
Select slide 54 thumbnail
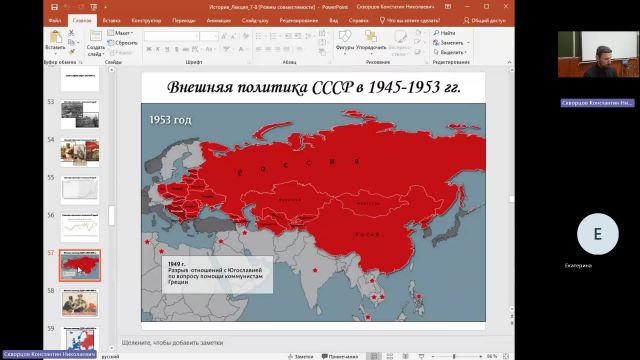(x=80, y=152)
